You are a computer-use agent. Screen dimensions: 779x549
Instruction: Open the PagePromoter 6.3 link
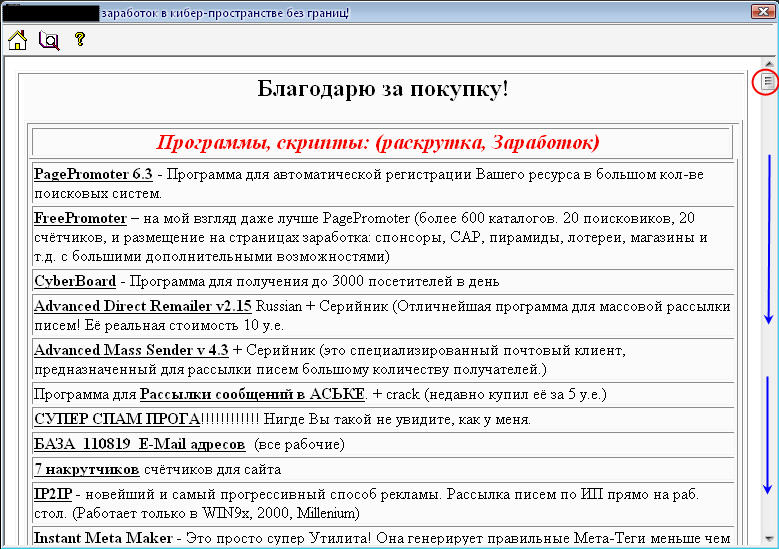pyautogui.click(x=93, y=174)
